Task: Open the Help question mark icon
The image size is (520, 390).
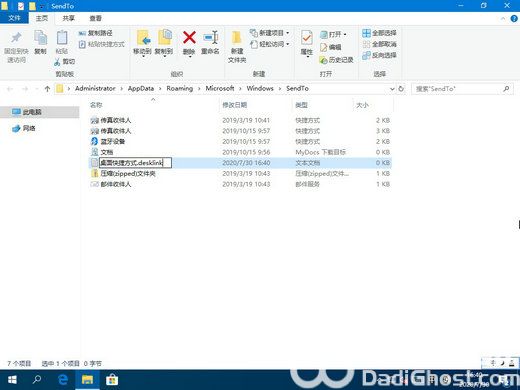Action: tap(514, 19)
